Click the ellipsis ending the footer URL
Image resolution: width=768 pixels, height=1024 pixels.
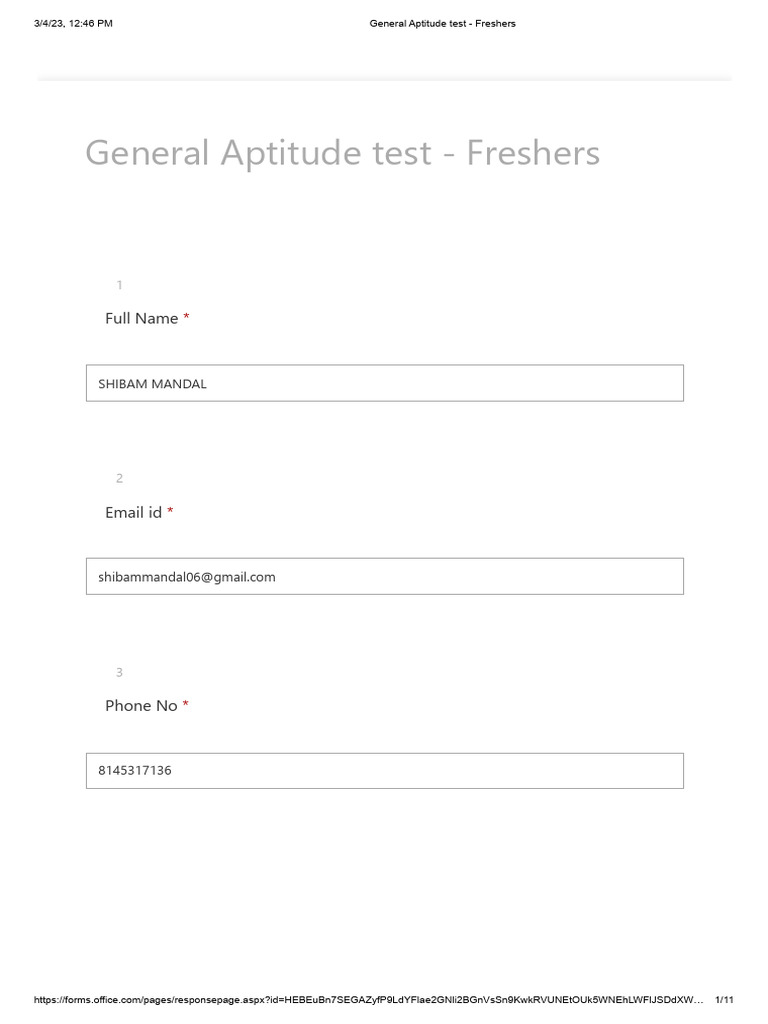(x=699, y=1000)
